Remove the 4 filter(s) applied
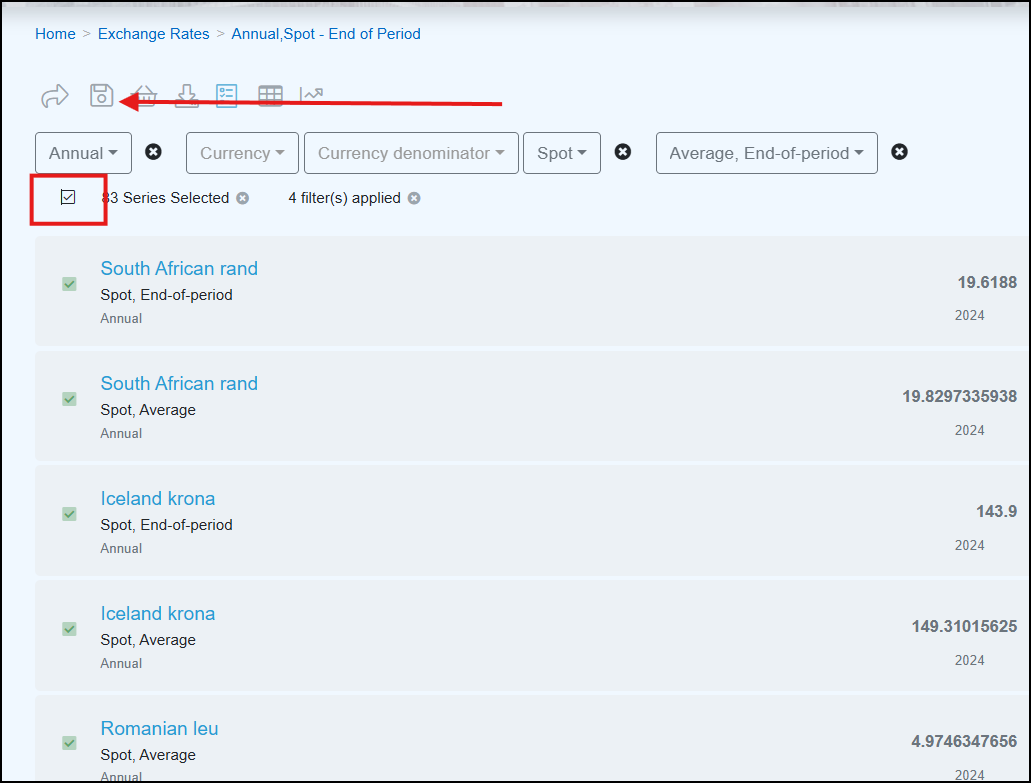This screenshot has width=1031, height=783. coord(414,198)
